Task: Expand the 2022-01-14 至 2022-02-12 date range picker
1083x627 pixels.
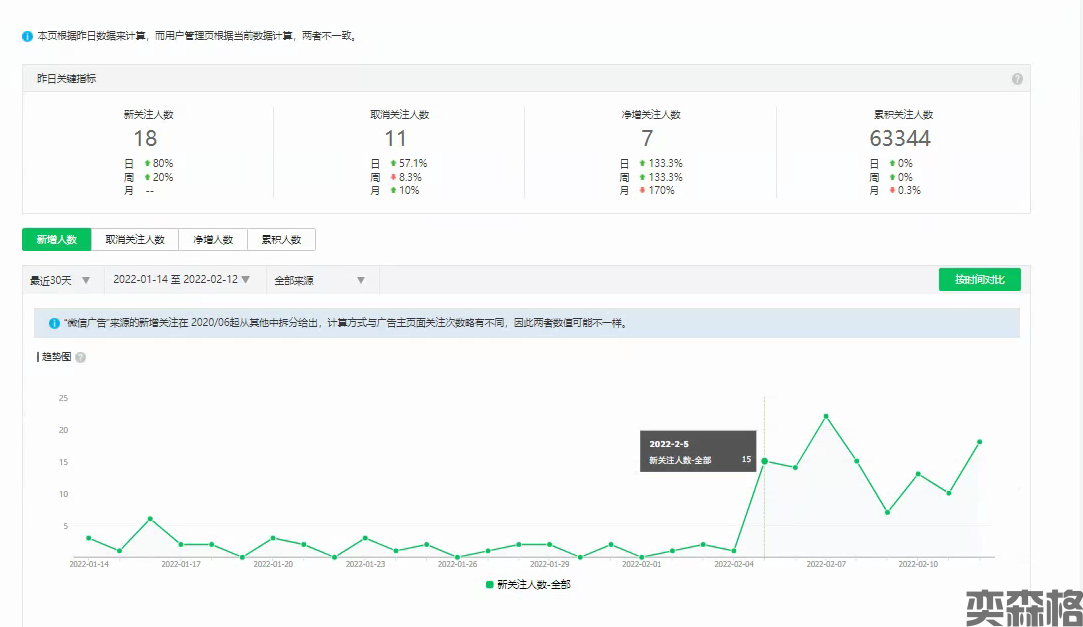Action: pyautogui.click(x=181, y=280)
